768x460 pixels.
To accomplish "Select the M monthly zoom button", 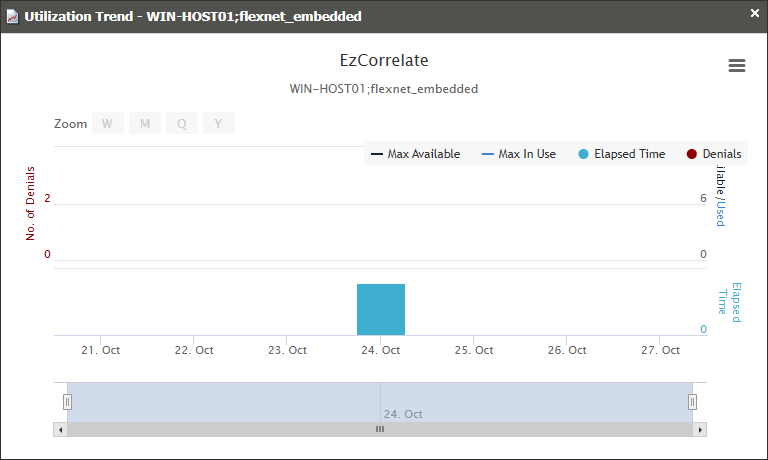I will 145,124.
